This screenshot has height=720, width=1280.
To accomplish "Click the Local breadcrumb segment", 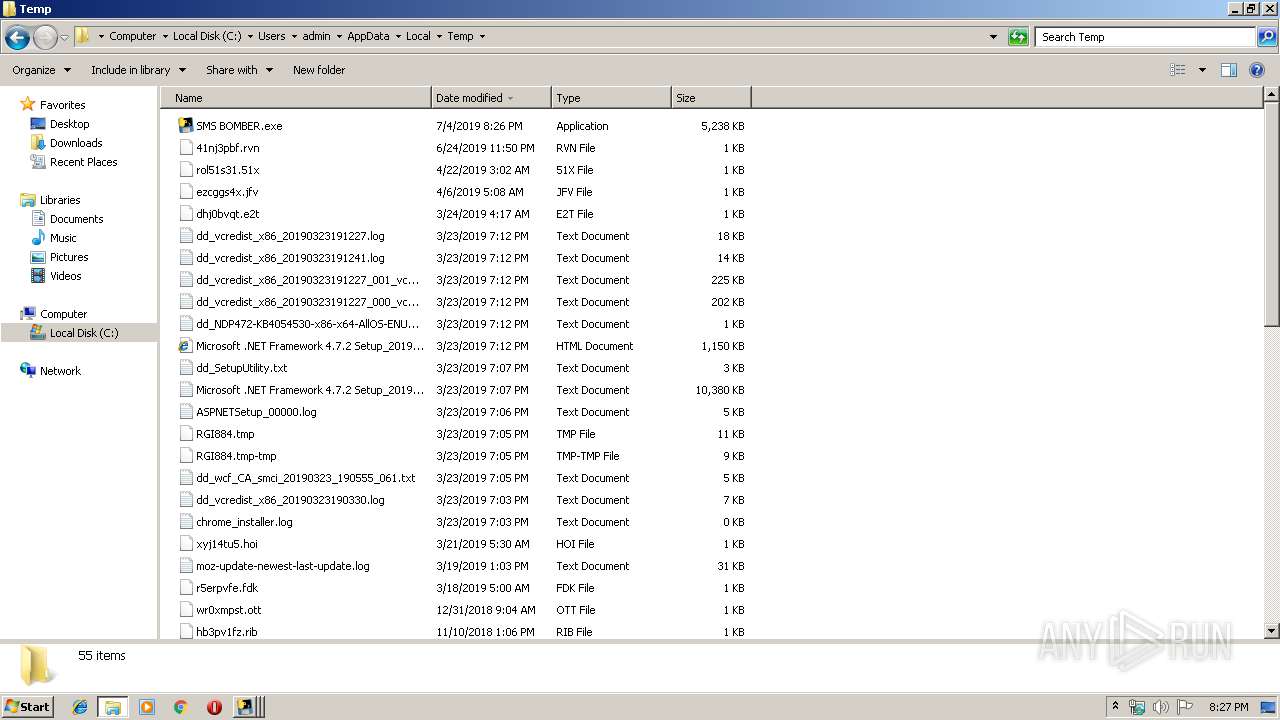I will [x=418, y=36].
